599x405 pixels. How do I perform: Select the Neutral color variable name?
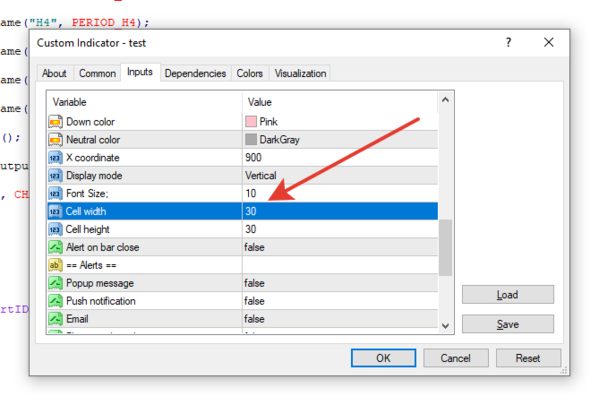[93, 139]
